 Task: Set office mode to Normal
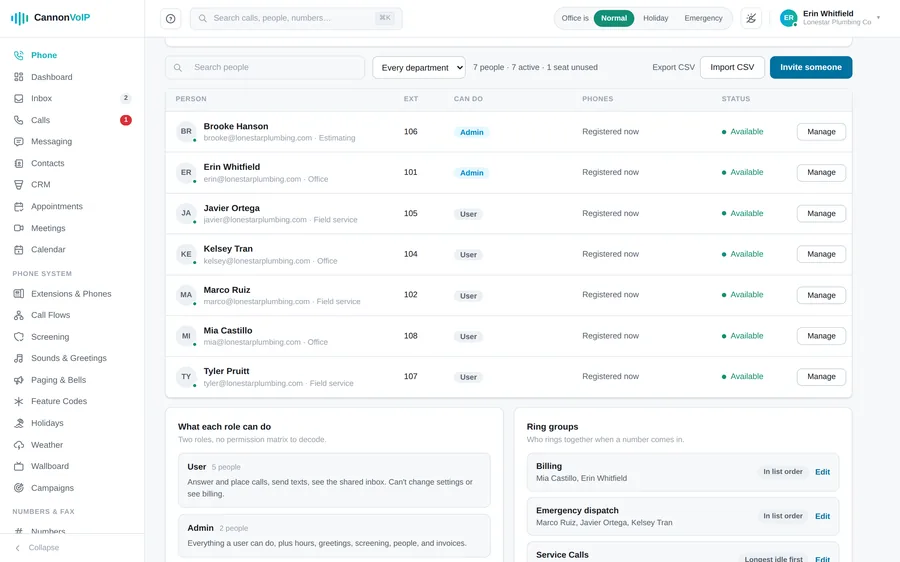(x=614, y=18)
